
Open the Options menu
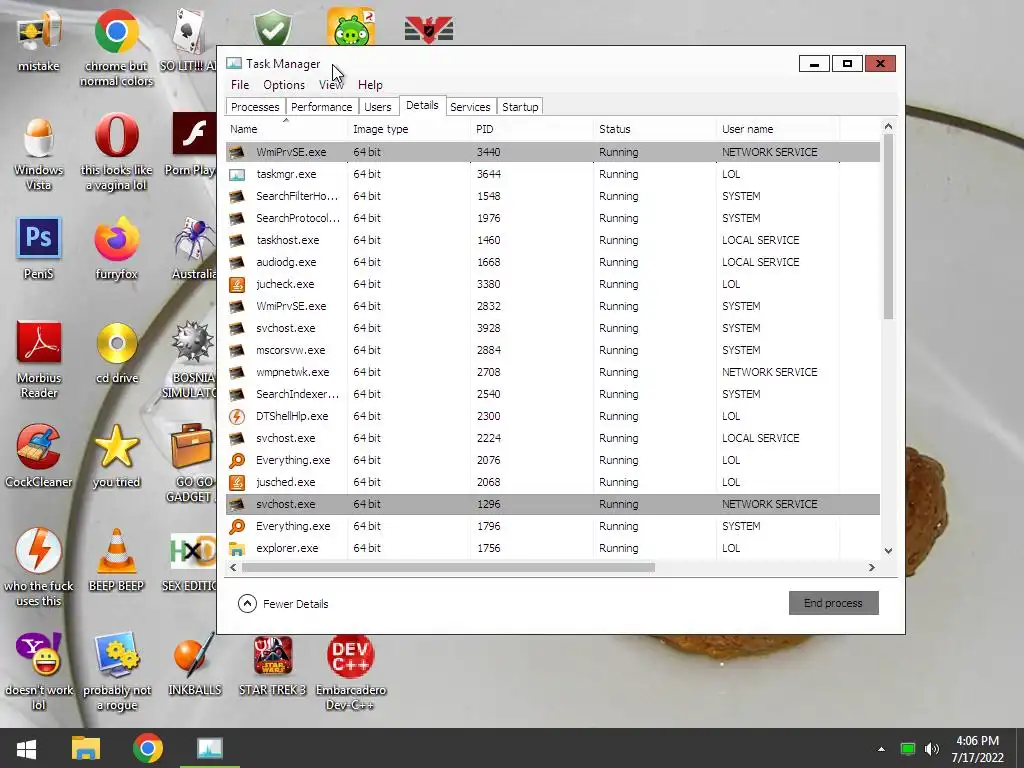283,85
